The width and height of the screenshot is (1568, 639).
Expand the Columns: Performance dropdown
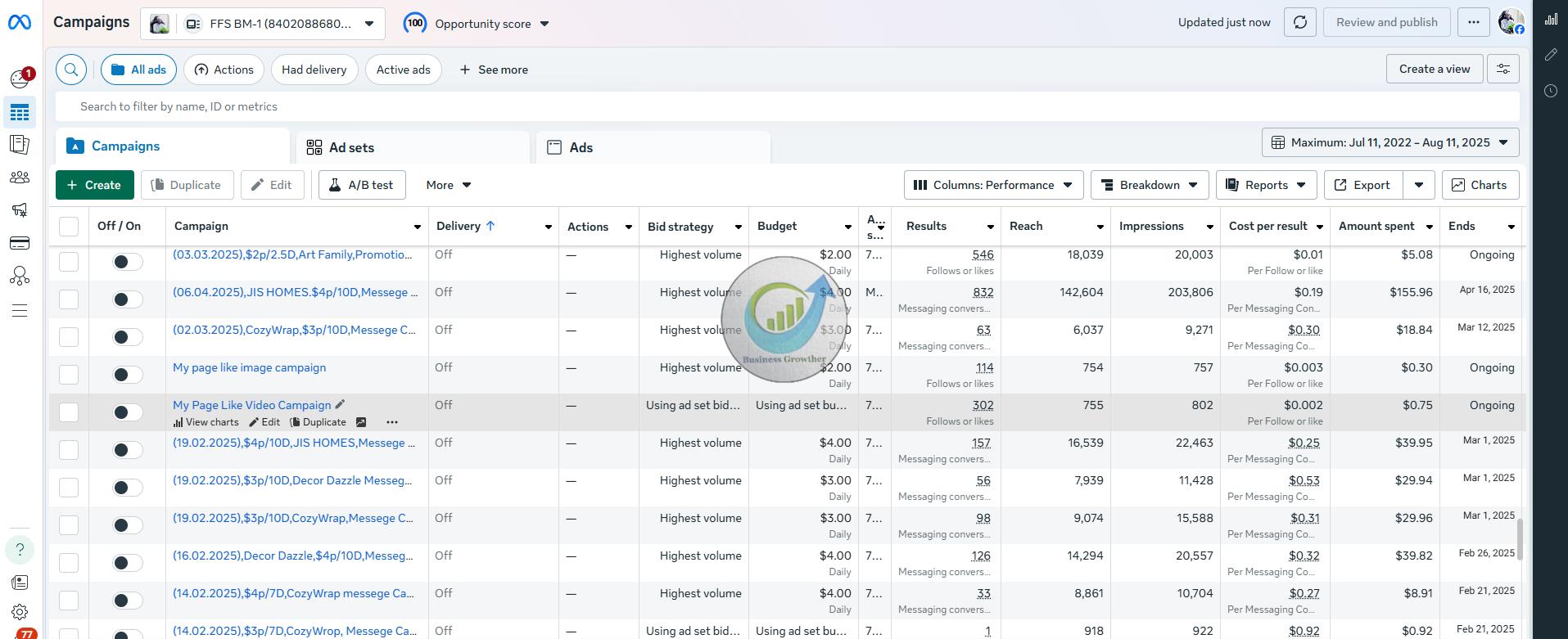pos(993,185)
